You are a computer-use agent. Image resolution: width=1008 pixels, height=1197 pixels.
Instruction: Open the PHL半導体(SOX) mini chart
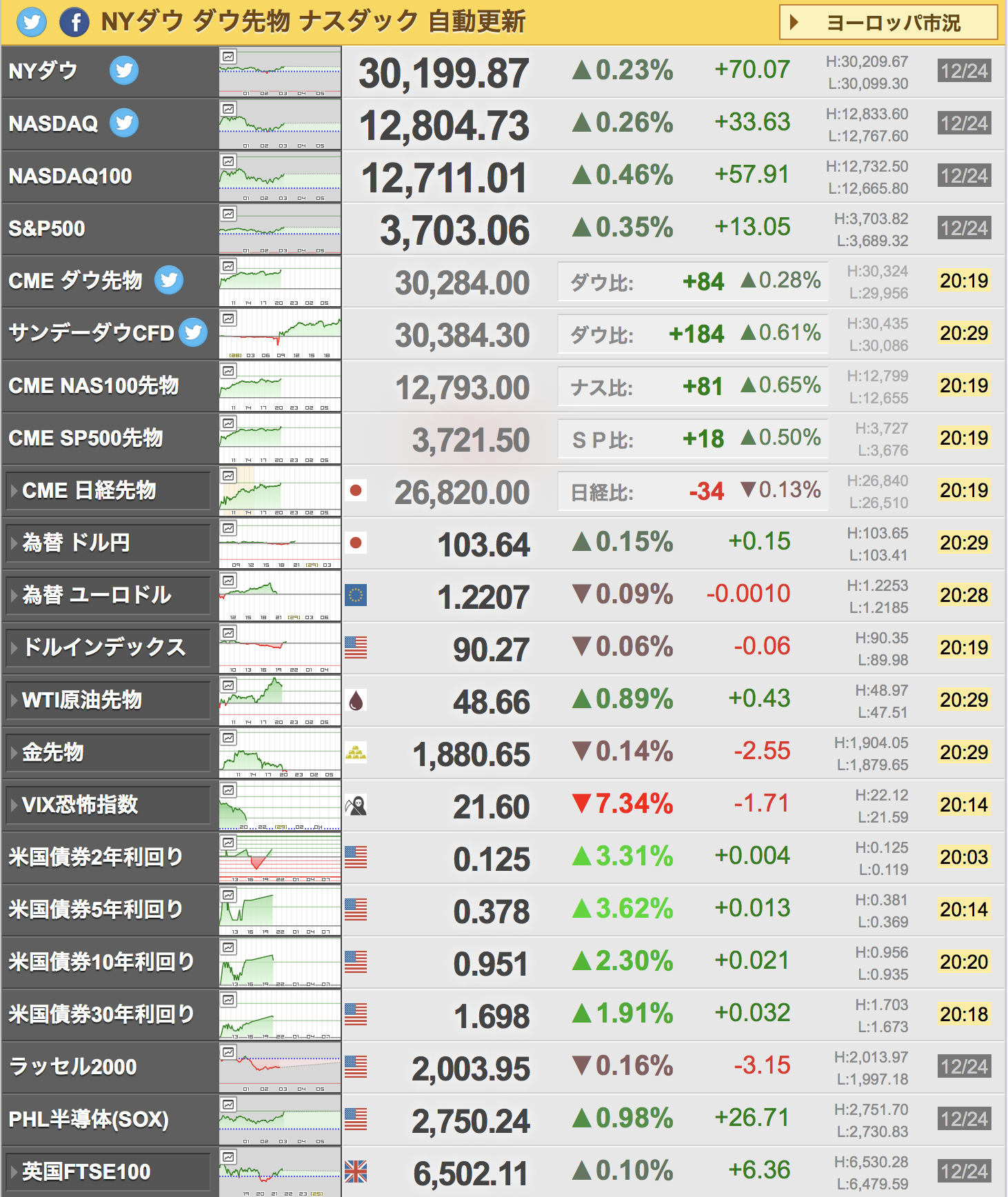(280, 1120)
